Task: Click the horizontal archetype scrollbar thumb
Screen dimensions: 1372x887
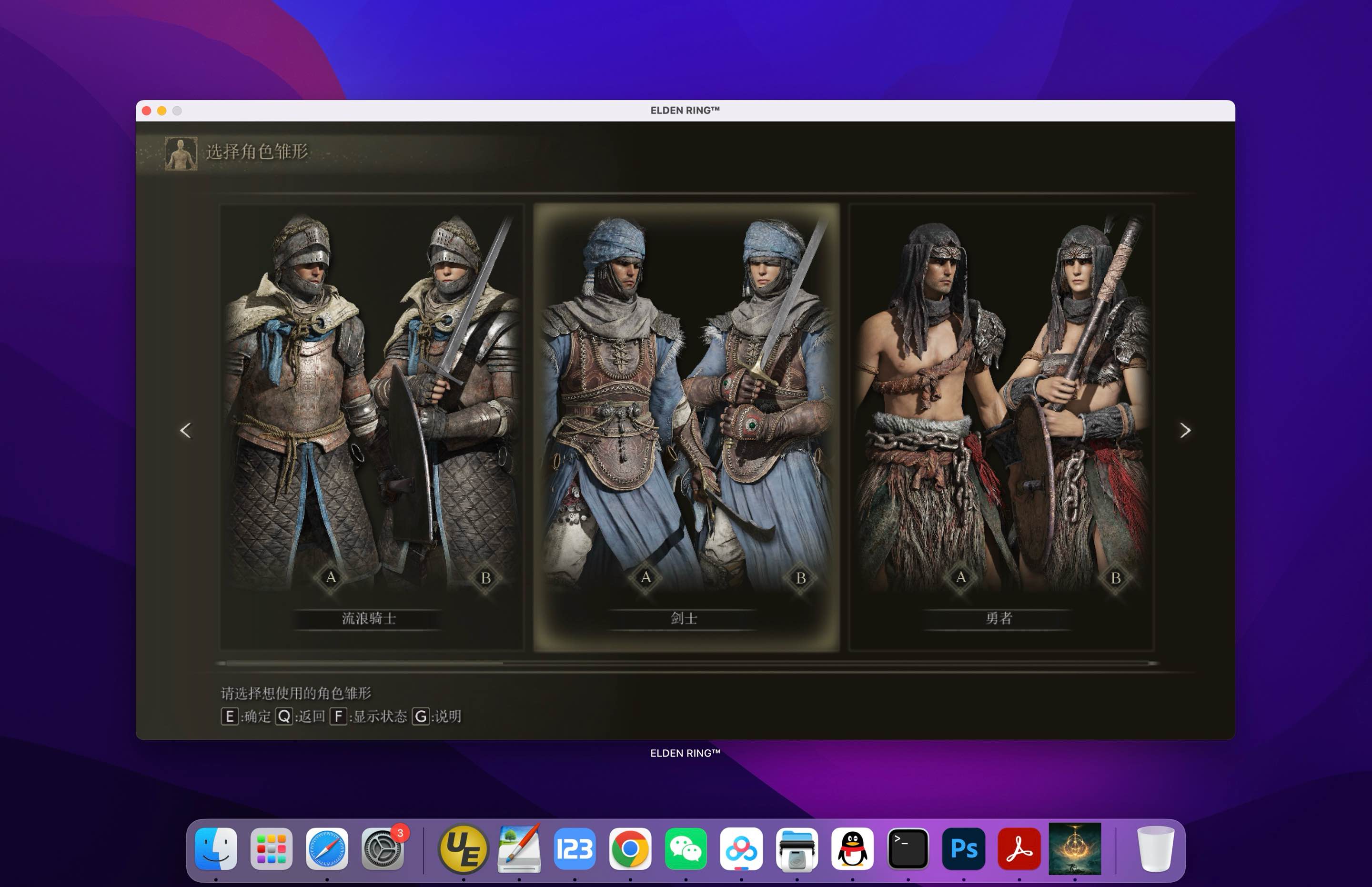Action: 364,664
